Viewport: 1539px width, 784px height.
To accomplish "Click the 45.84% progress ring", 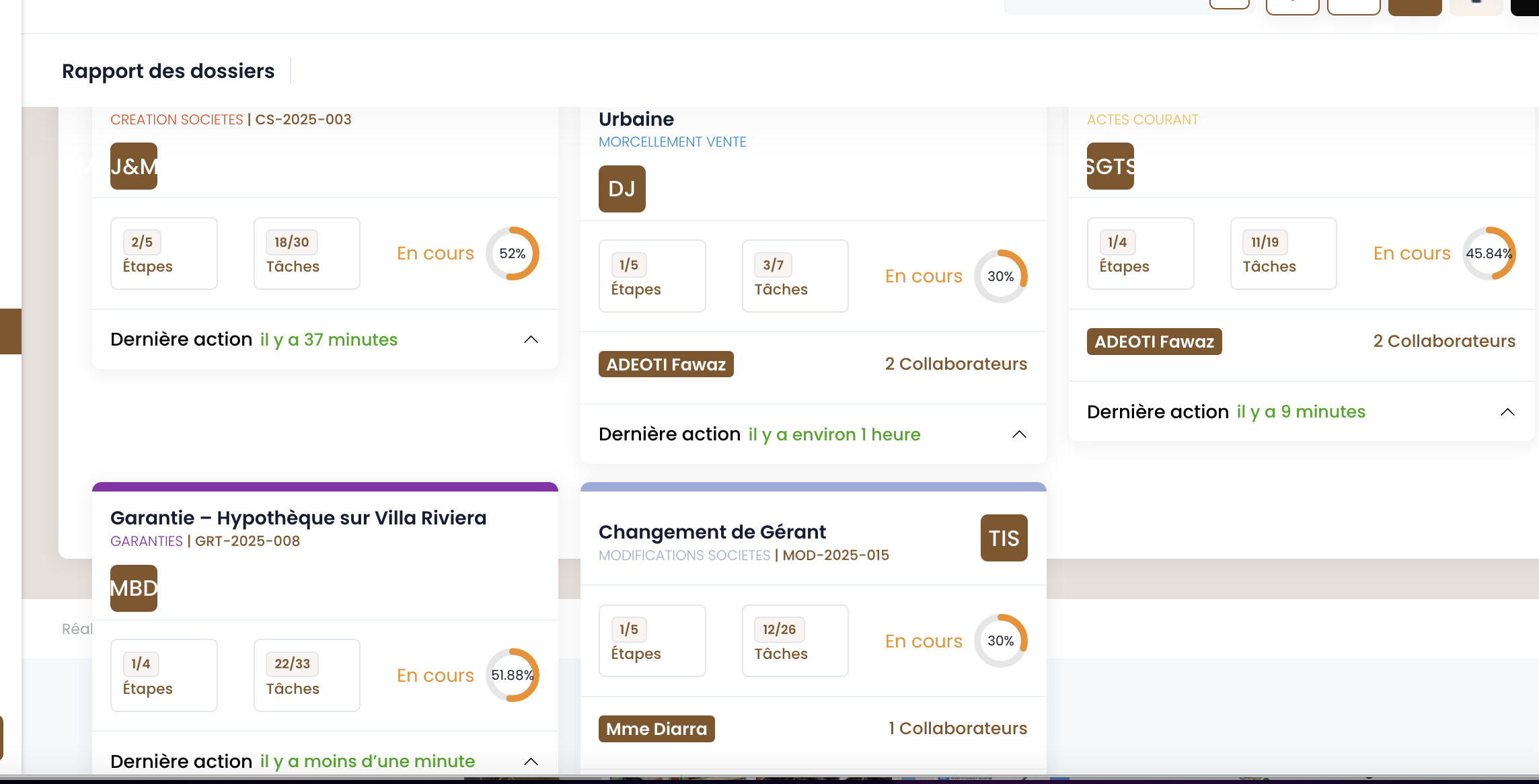I will point(1489,253).
